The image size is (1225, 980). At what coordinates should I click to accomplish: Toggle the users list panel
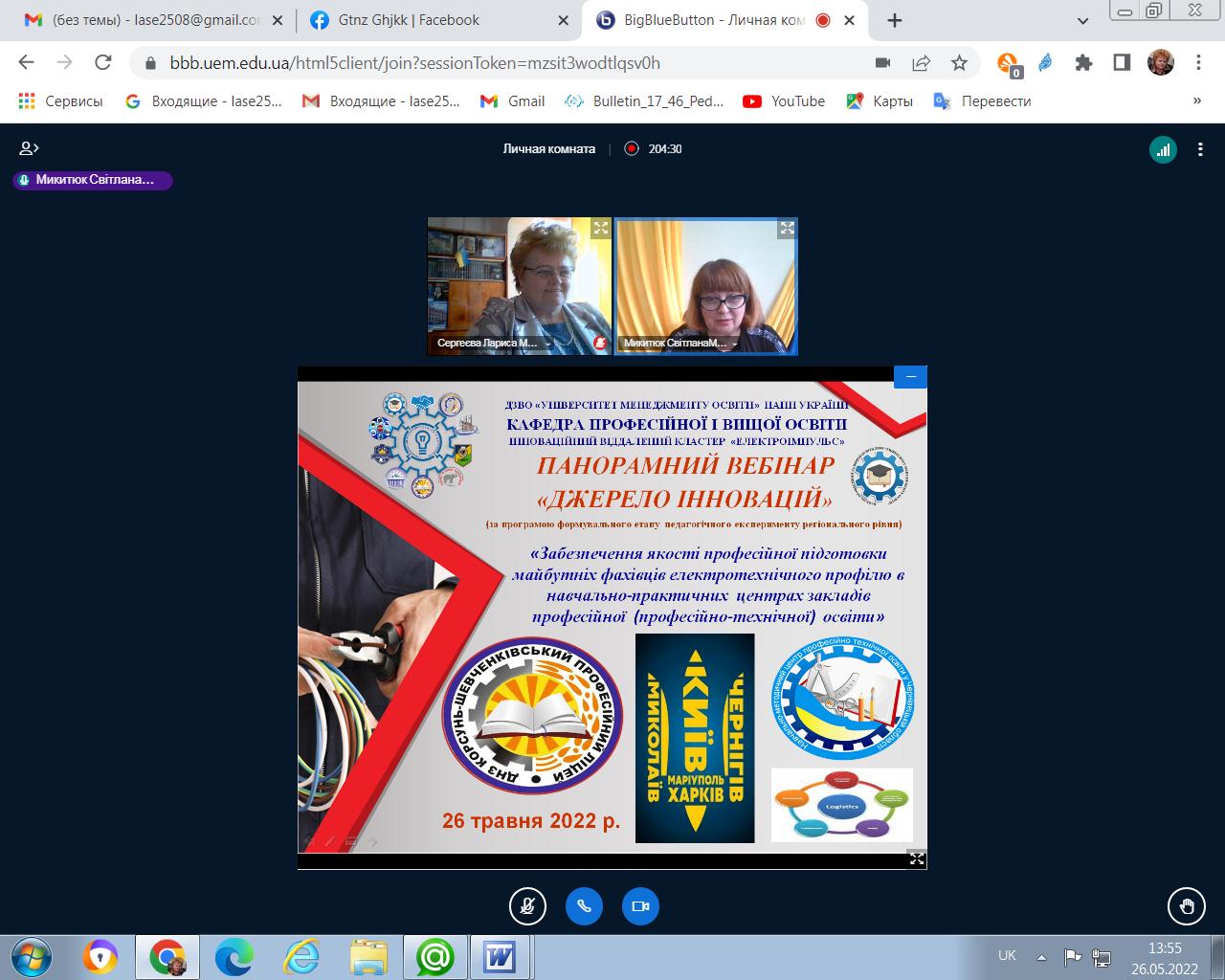(29, 148)
